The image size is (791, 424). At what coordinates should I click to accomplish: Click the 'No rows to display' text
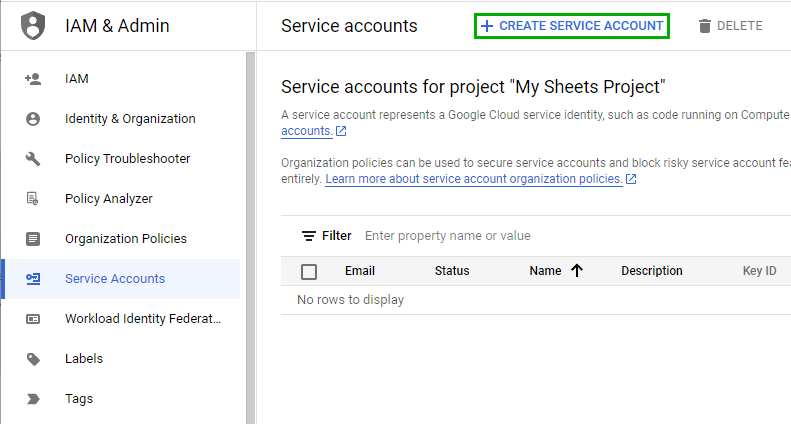coord(351,300)
